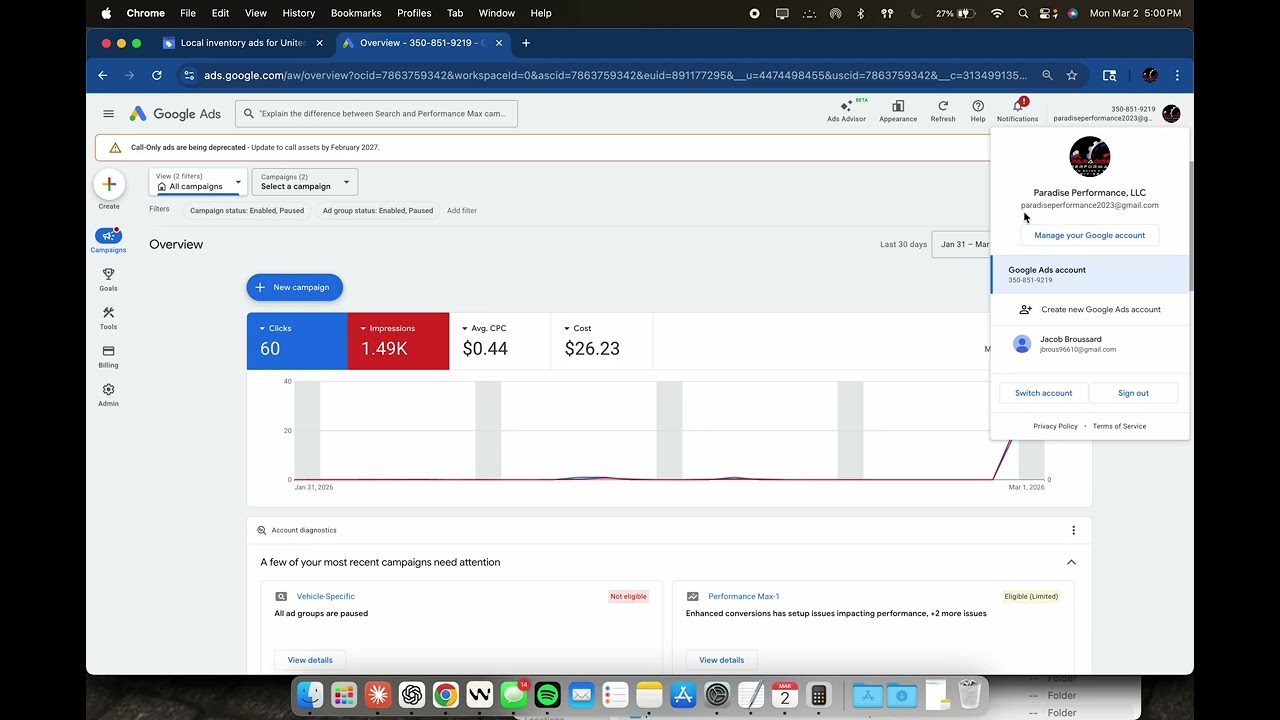Screen dimensions: 1280x720
Task: Open the Chrome three-dot menu
Action: point(1177,75)
